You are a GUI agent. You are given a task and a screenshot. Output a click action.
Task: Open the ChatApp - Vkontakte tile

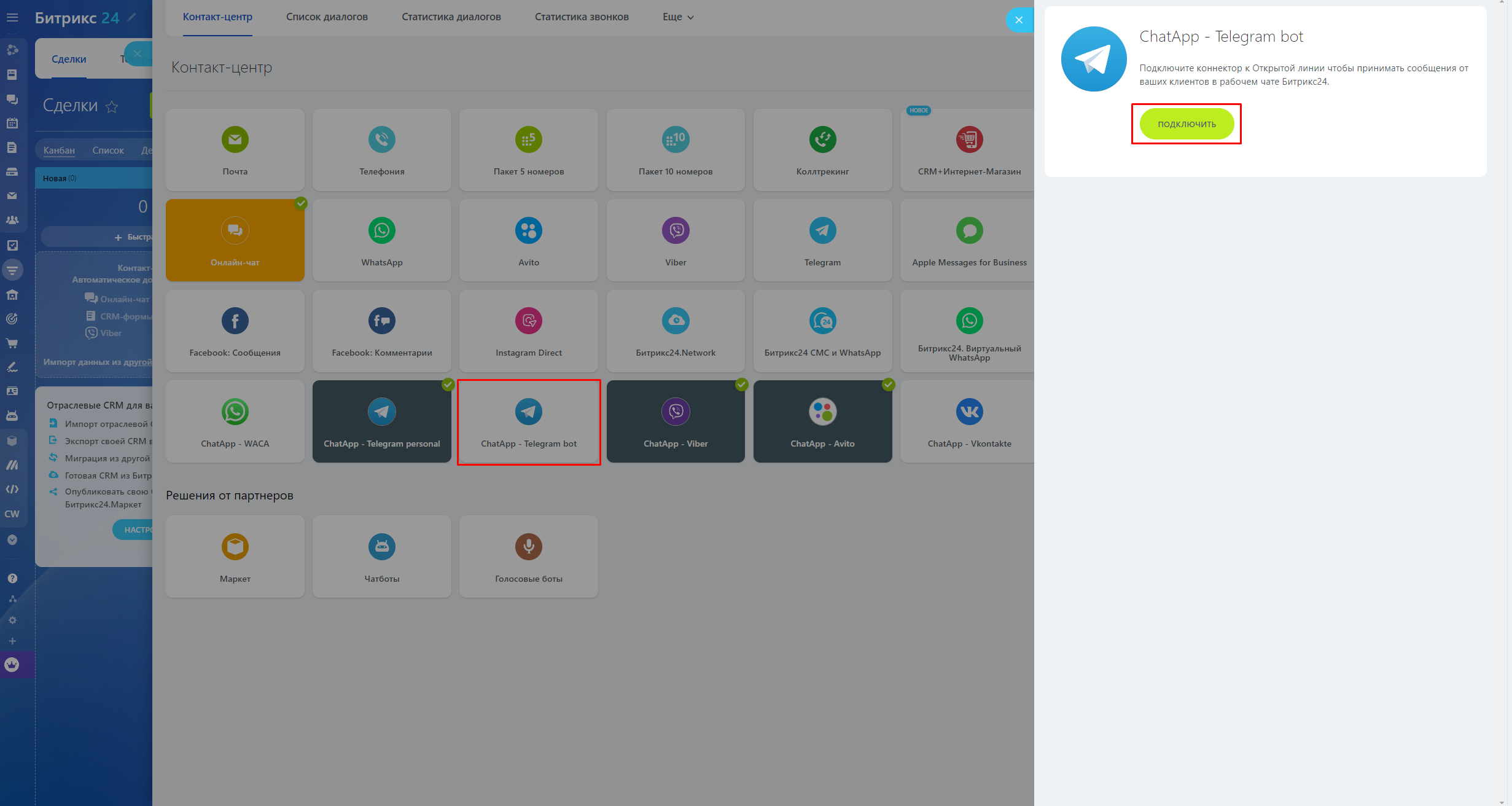[968, 421]
